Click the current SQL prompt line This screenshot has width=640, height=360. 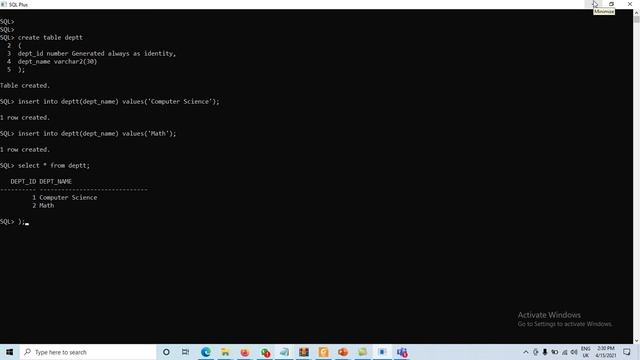[x=14, y=222]
